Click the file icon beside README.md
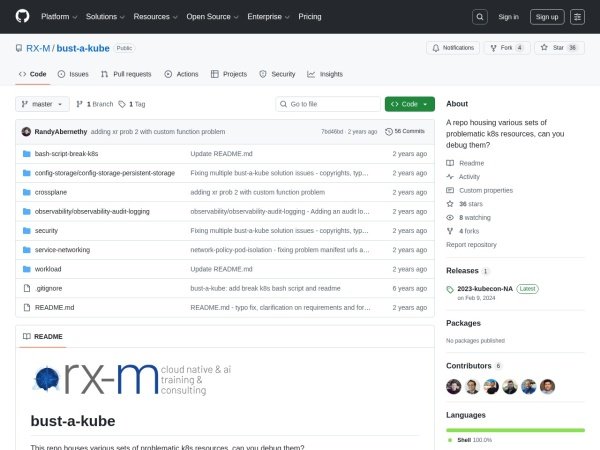Viewport: 600px width, 450px height. point(27,307)
